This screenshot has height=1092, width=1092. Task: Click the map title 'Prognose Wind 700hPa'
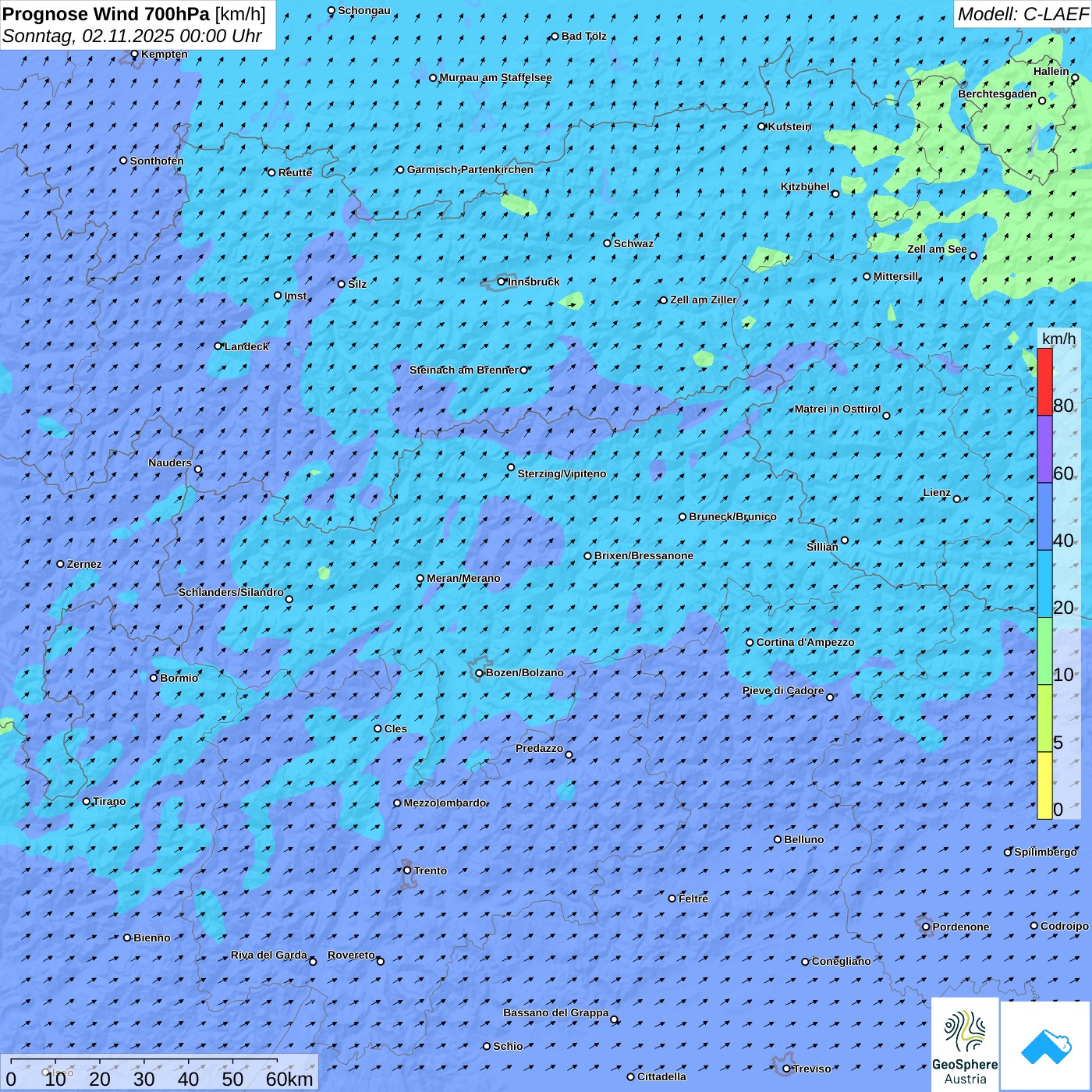tap(106, 13)
